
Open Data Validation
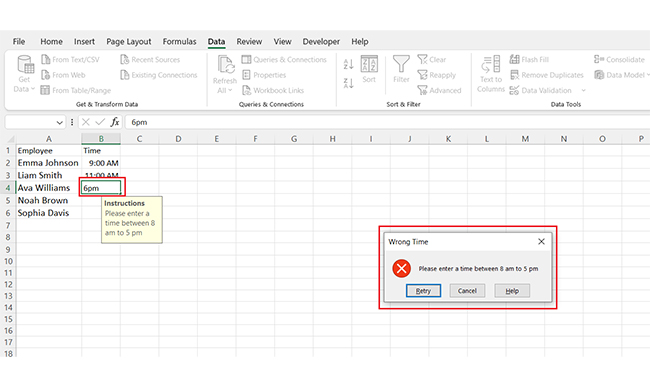541,90
